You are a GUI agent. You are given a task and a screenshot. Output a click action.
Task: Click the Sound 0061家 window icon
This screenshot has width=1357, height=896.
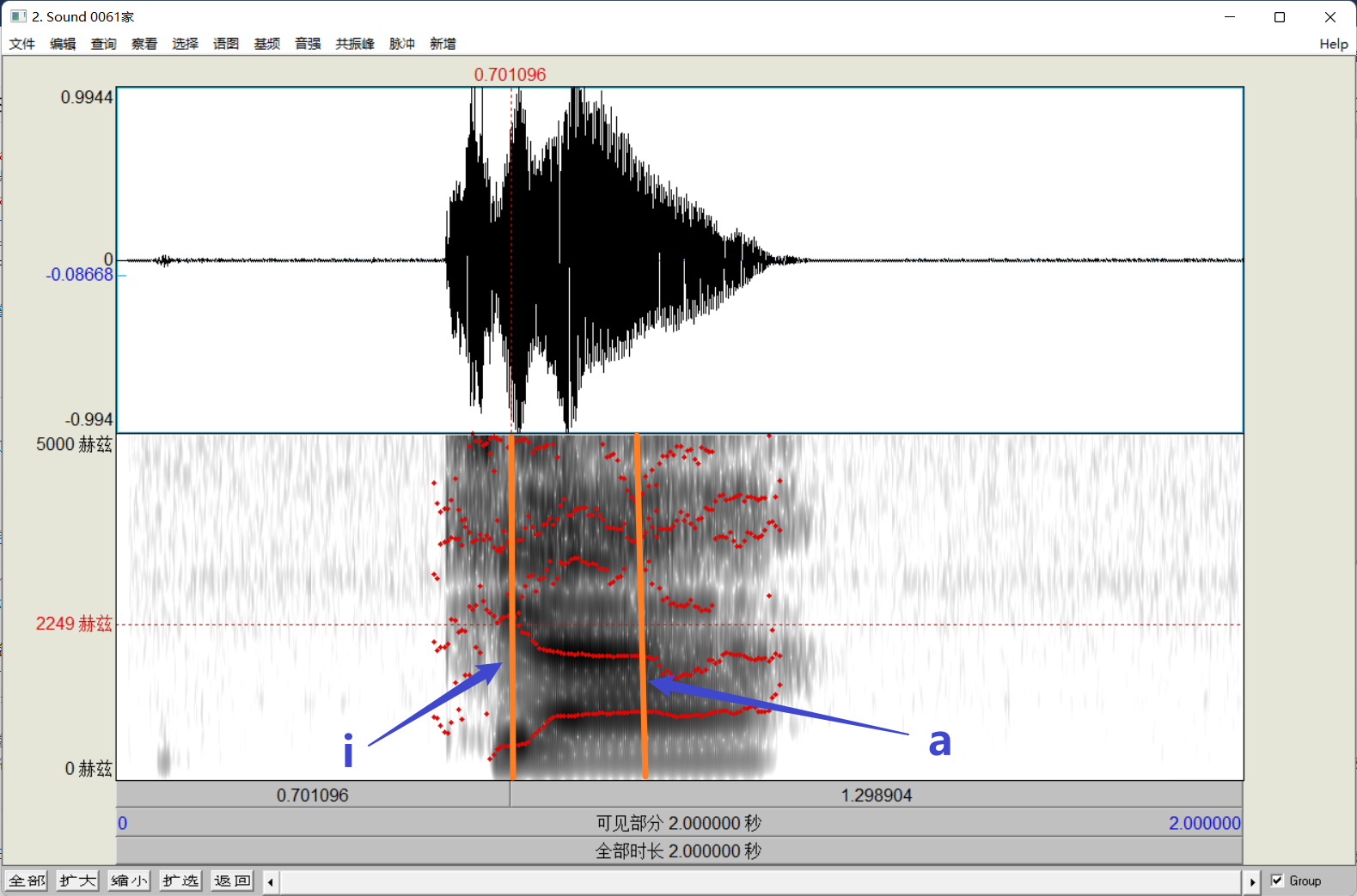tap(17, 16)
